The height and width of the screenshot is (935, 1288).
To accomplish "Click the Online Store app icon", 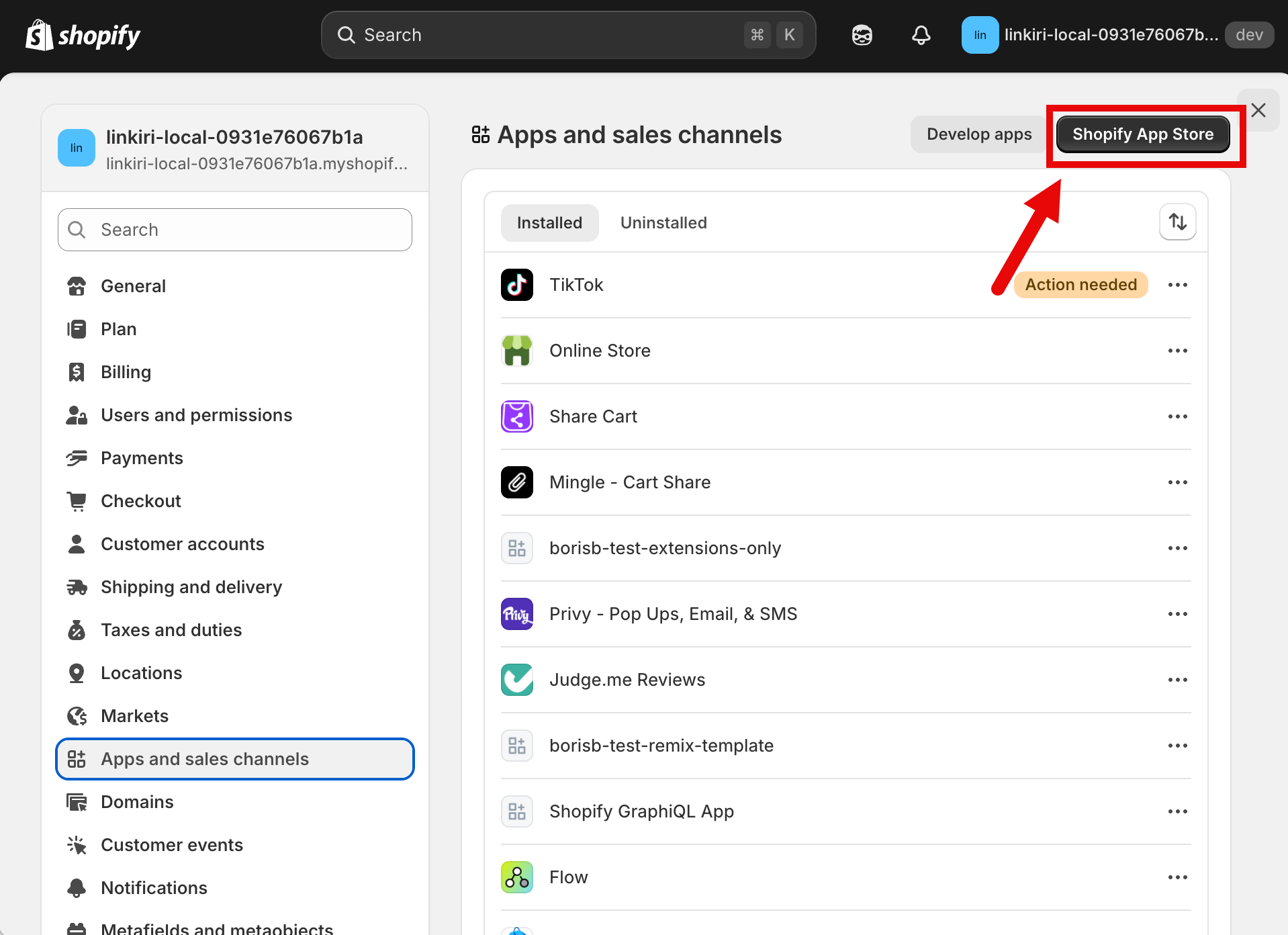I will [516, 350].
